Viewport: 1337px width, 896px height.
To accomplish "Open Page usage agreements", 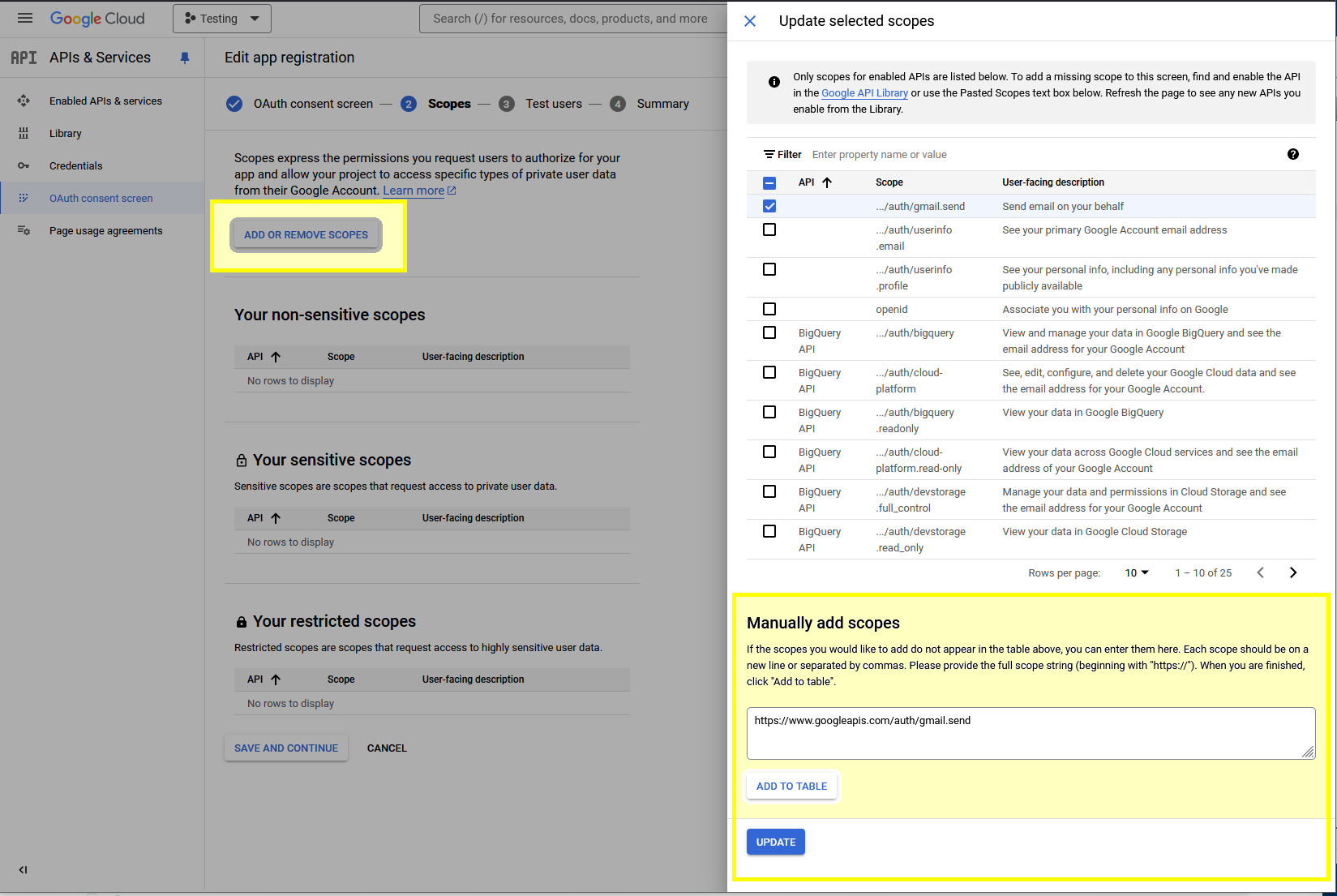I will tap(106, 230).
